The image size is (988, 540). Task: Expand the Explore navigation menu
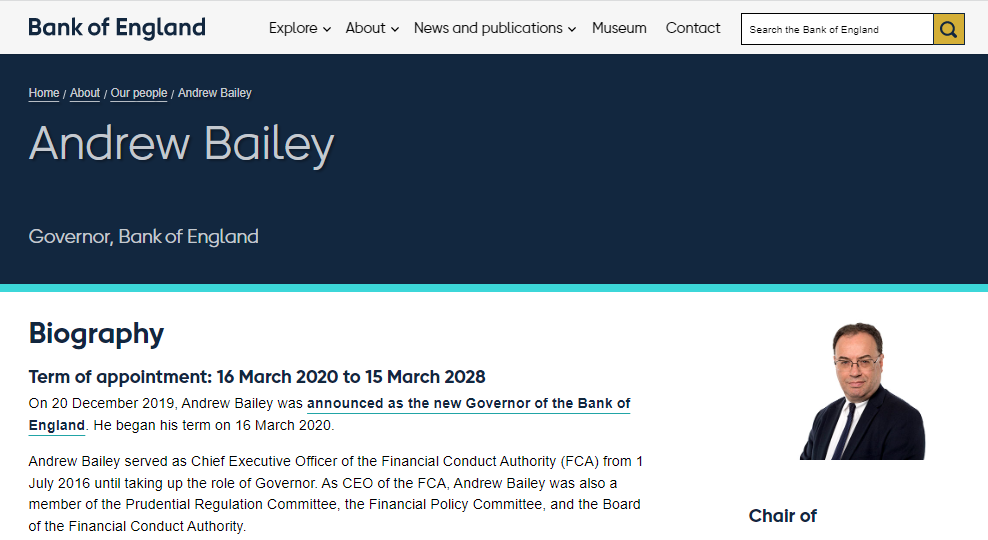click(299, 28)
